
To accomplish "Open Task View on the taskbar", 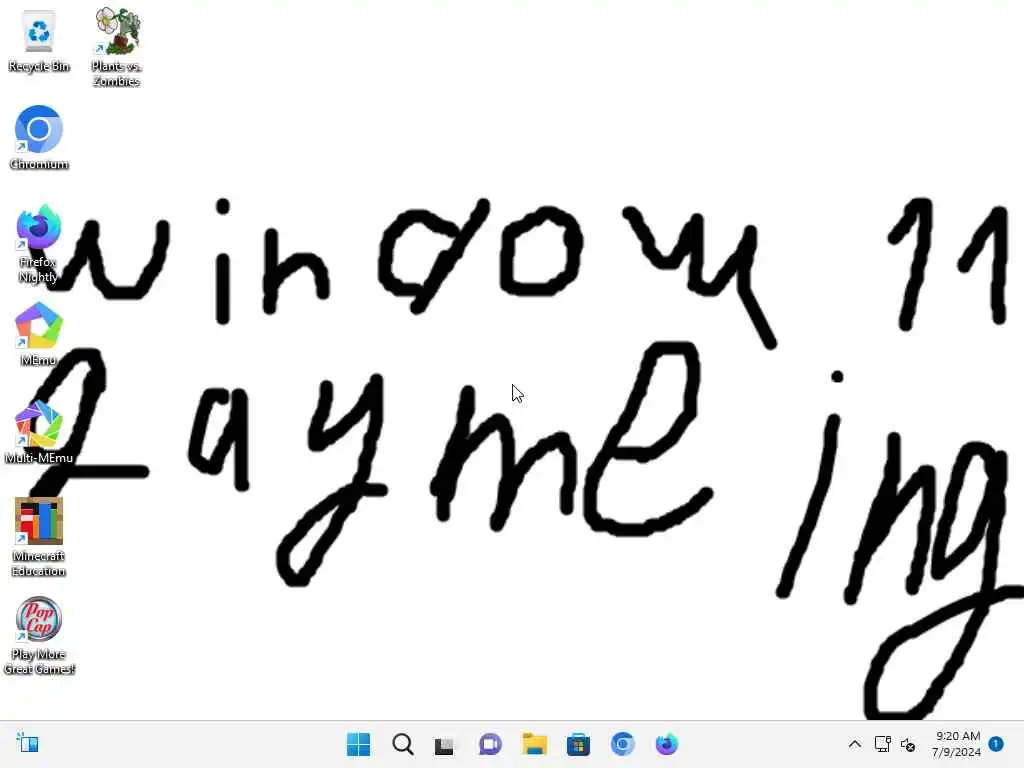I will (445, 744).
